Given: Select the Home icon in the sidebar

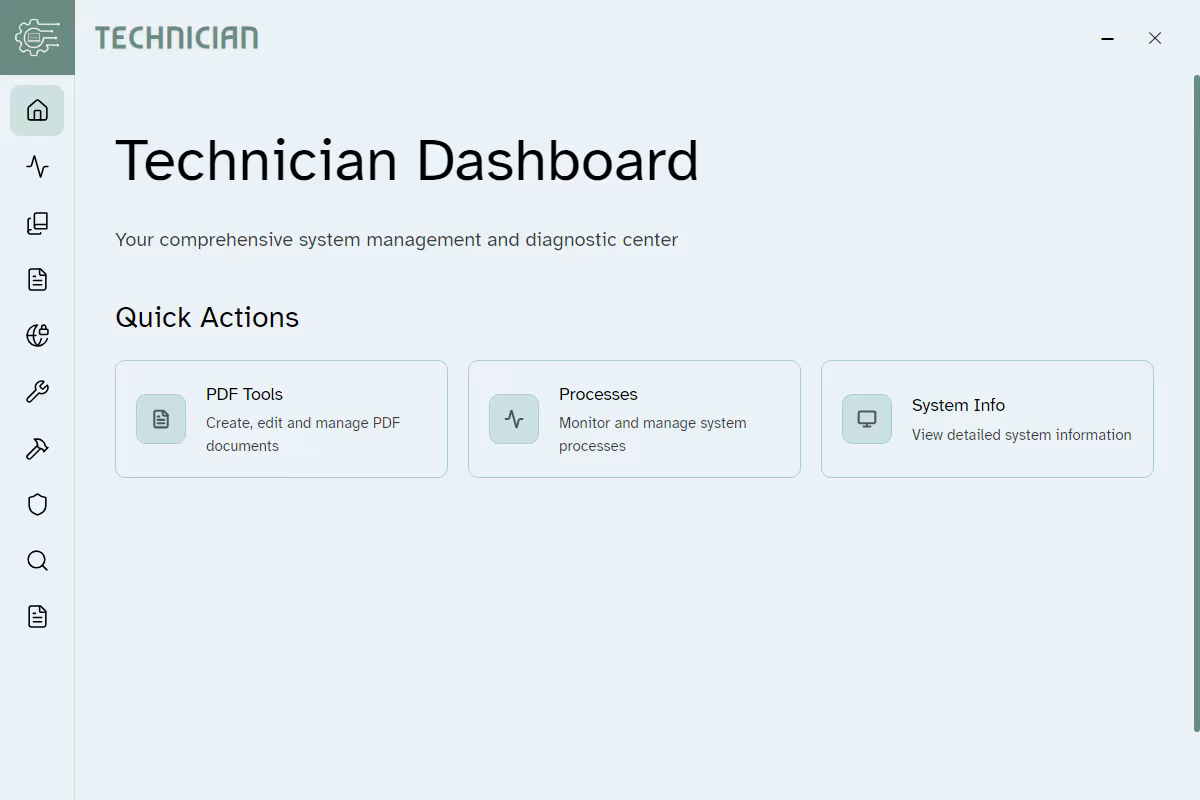Looking at the screenshot, I should click(x=37, y=111).
